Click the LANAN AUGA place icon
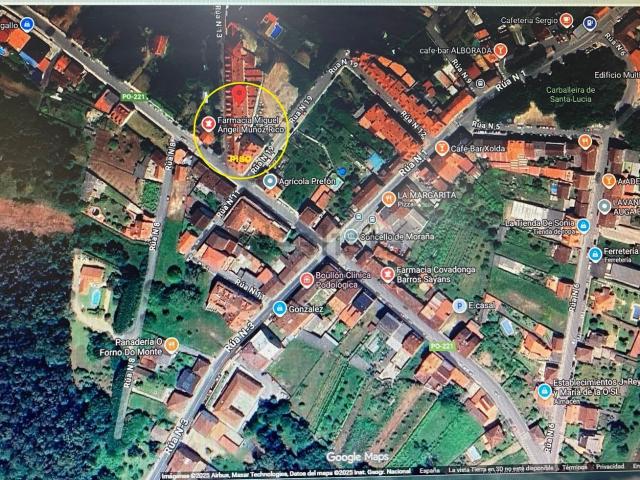This screenshot has width=640, height=480. click(604, 207)
